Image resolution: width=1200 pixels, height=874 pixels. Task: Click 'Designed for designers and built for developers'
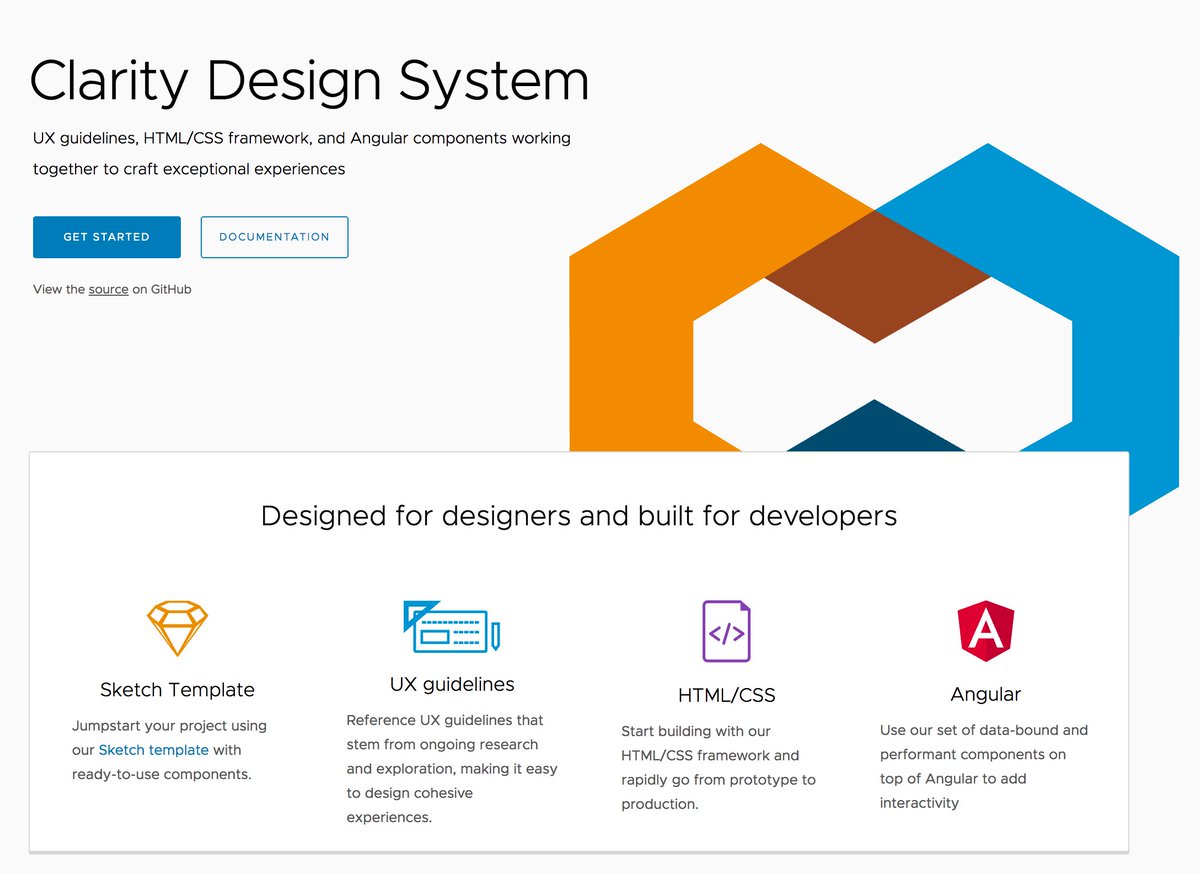pos(579,516)
